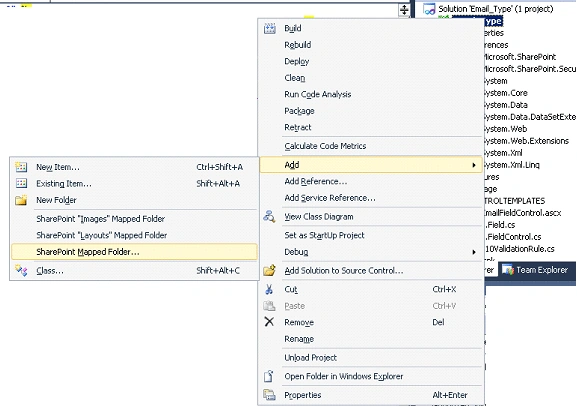Click the split-pane handle above context menu
The image size is (577, 406).
[404, 10]
